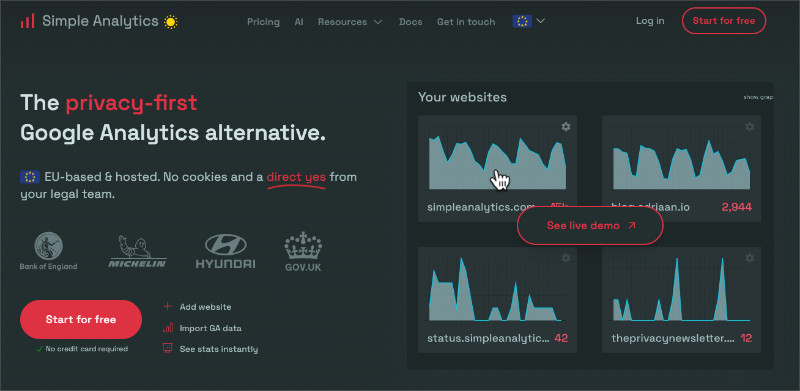Open Get in touch page
Screen dimensions: 800x391
466,22
